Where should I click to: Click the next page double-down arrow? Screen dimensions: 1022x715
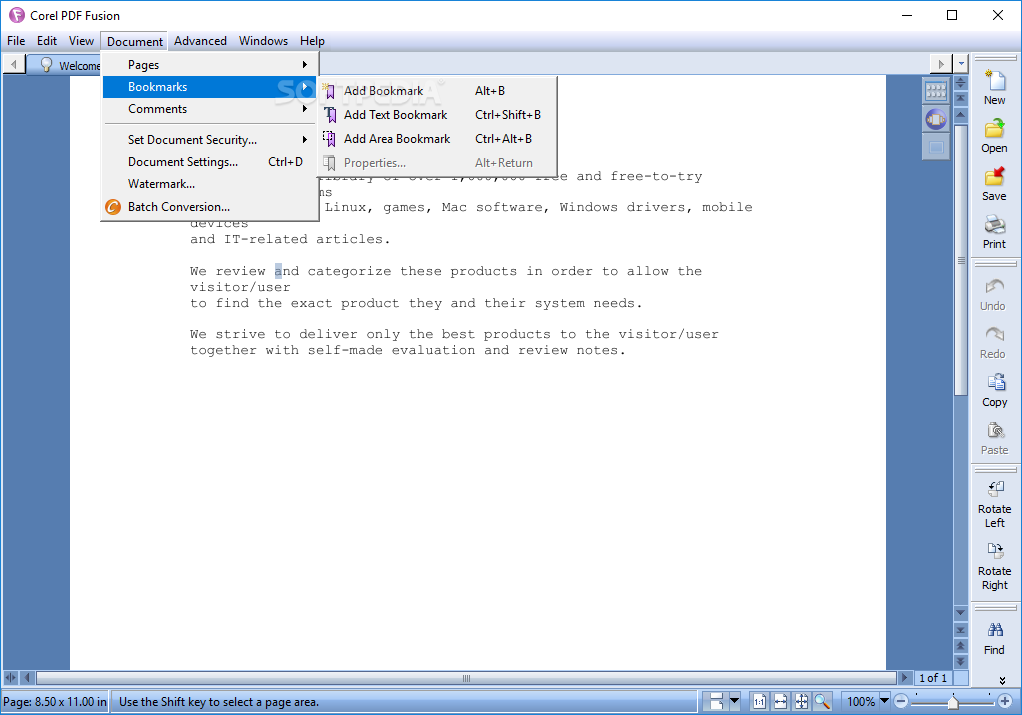pos(961,661)
